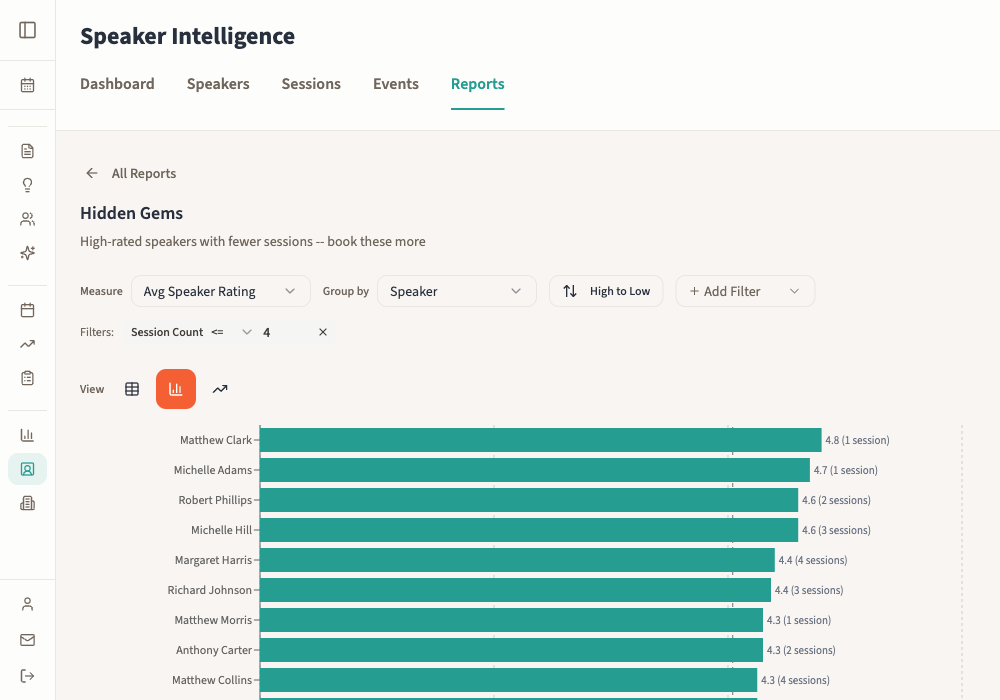Screen dimensions: 1000x700
Task: Click the Matthew Clark axis label
Action: (216, 440)
